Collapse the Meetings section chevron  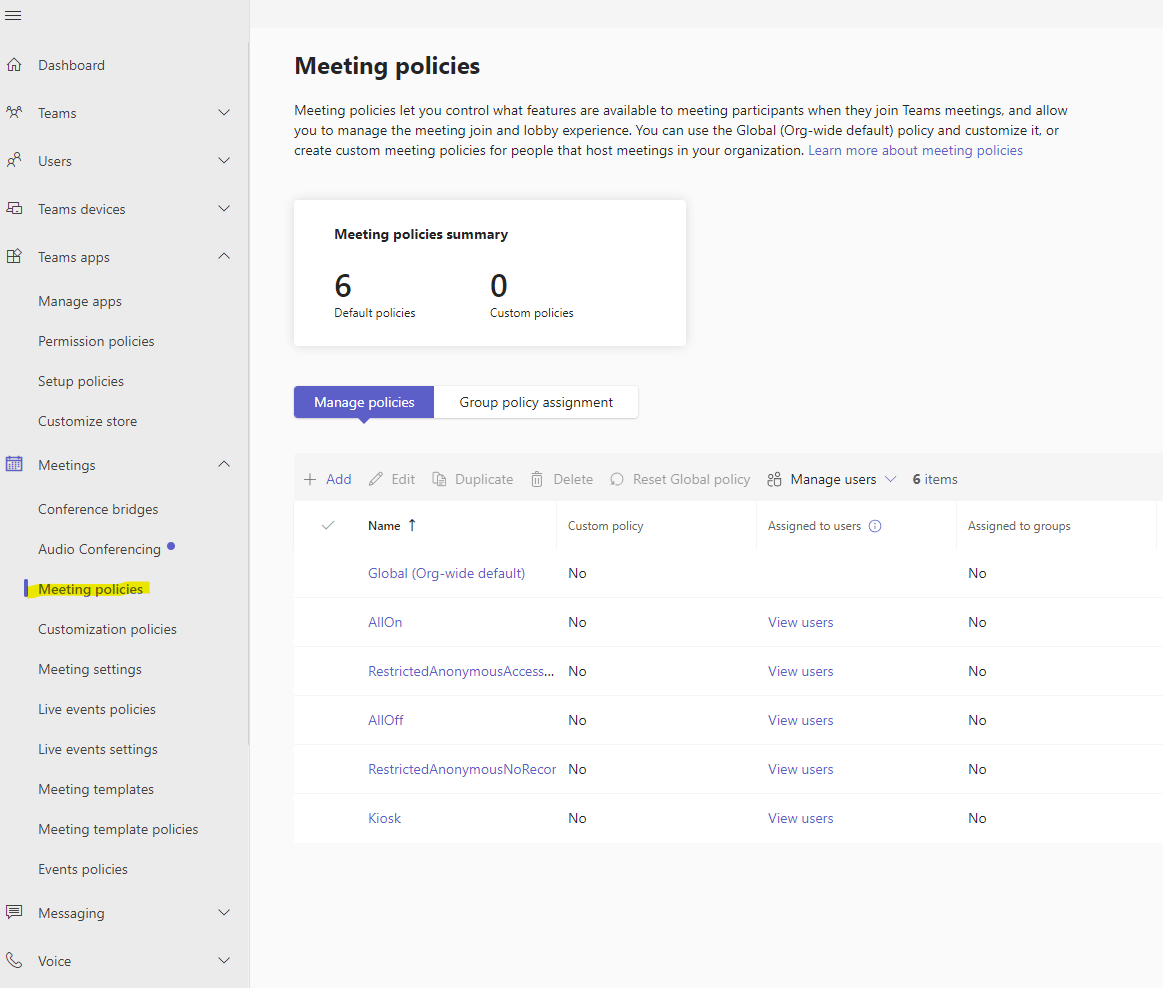click(x=224, y=464)
